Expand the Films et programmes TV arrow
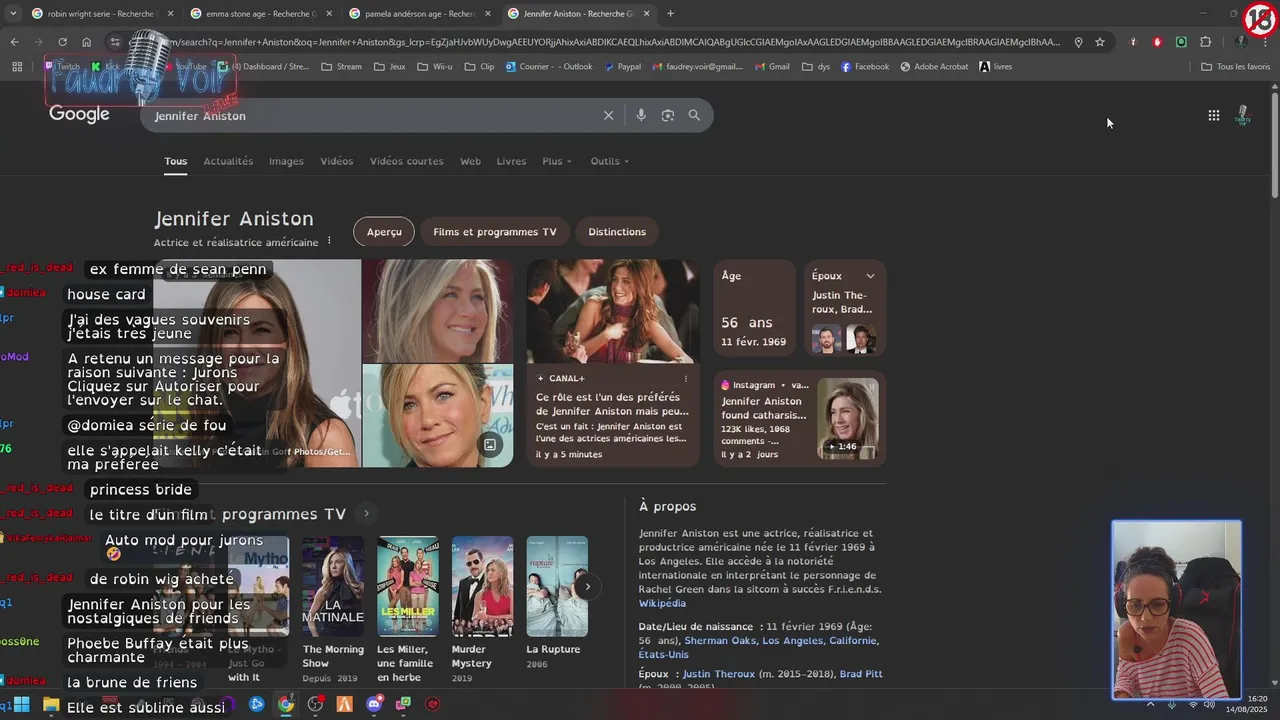1280x720 pixels. coord(366,514)
